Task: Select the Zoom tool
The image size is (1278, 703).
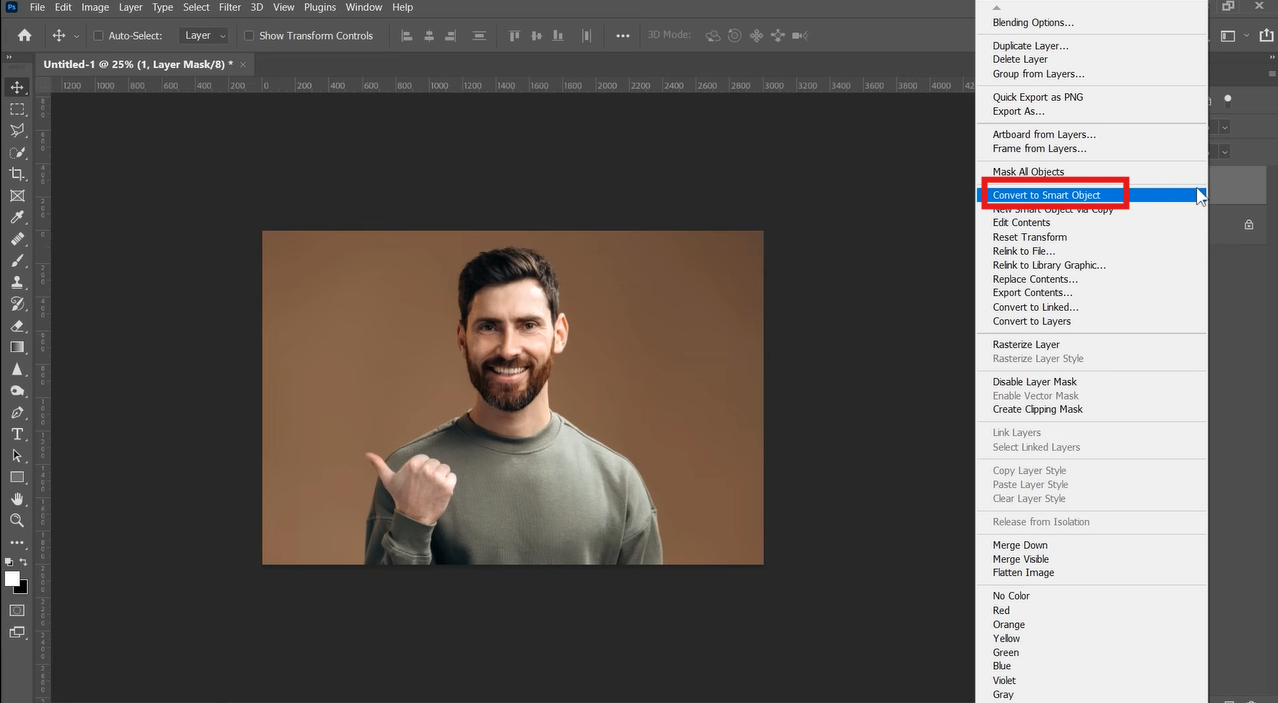Action: tap(16, 520)
